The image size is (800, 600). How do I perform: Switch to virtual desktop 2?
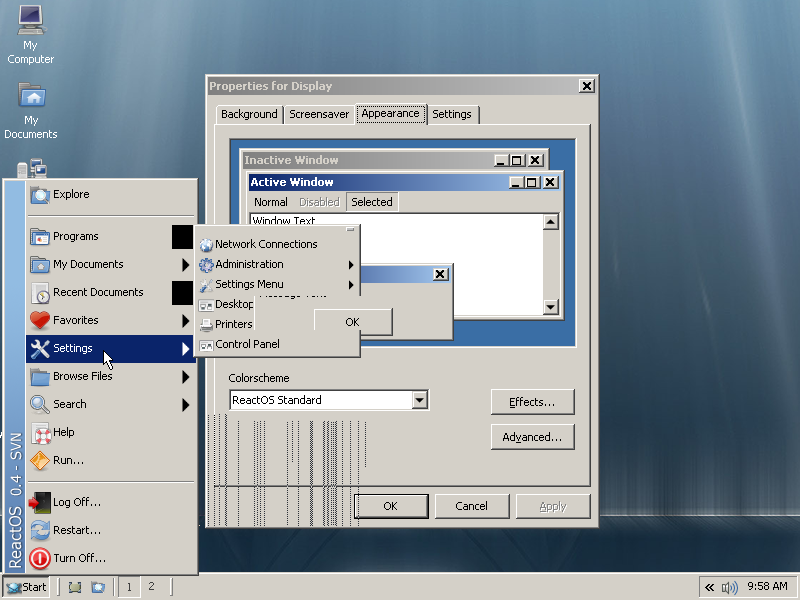pos(151,587)
